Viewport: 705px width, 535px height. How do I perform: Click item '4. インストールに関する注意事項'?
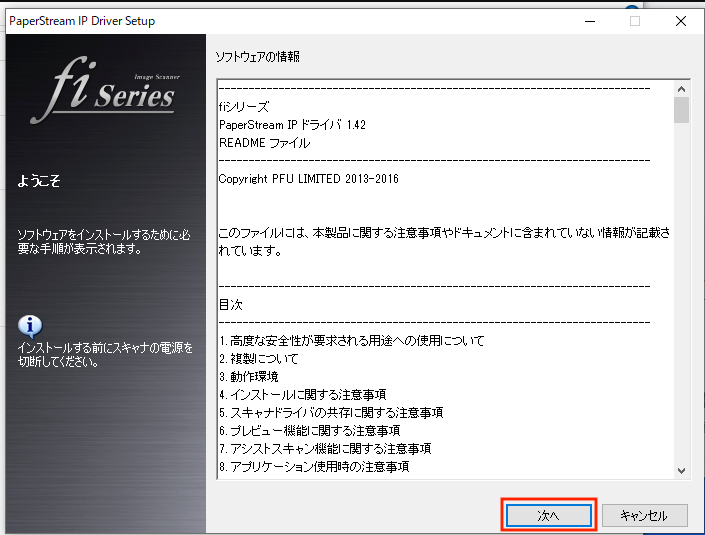[x=303, y=395]
